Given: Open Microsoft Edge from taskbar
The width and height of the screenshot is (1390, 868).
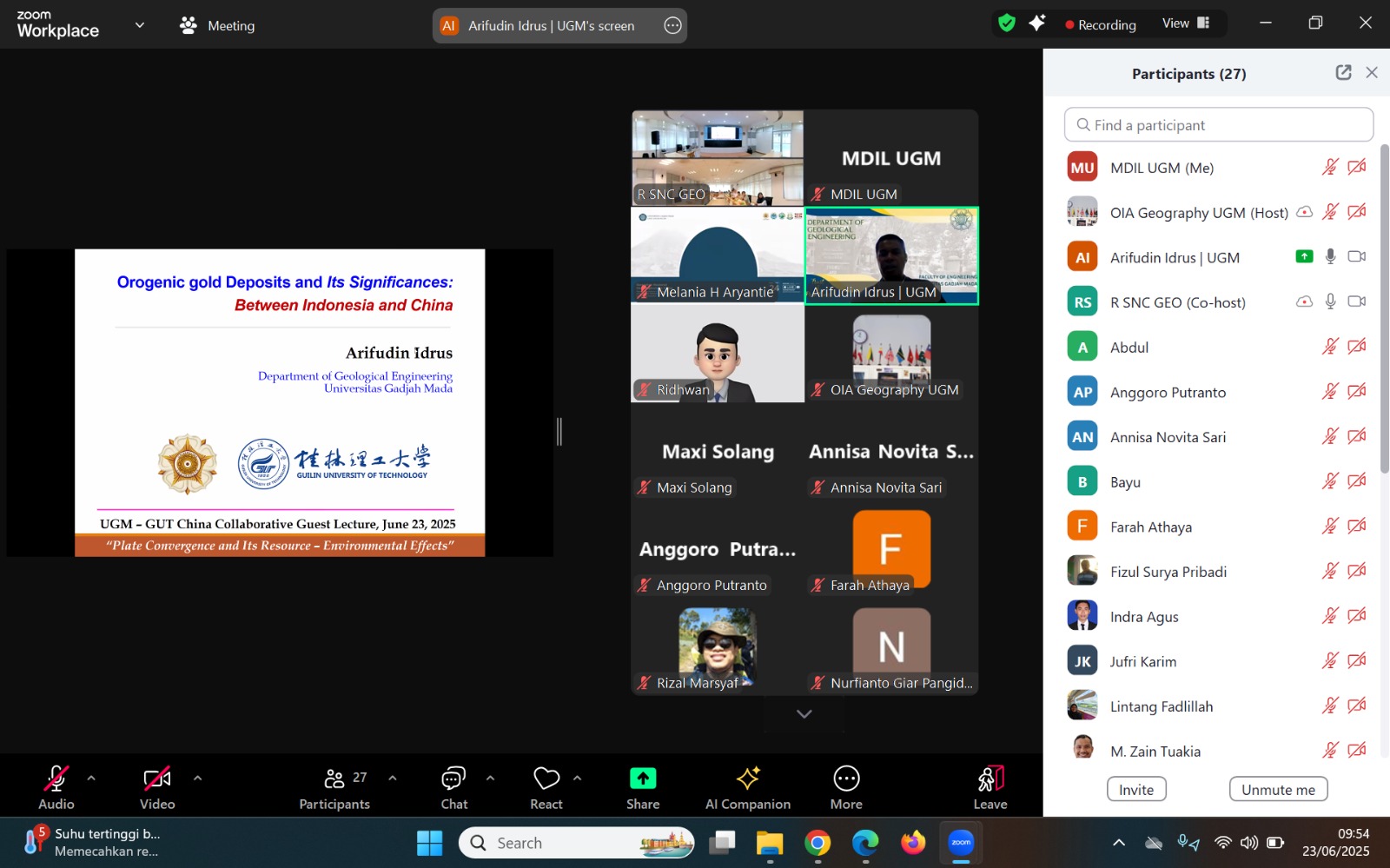Looking at the screenshot, I should (865, 842).
